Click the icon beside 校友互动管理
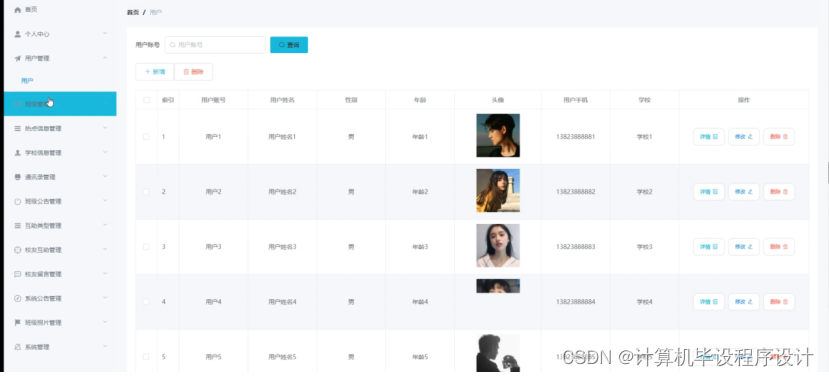The height and width of the screenshot is (376, 829). pos(17,250)
